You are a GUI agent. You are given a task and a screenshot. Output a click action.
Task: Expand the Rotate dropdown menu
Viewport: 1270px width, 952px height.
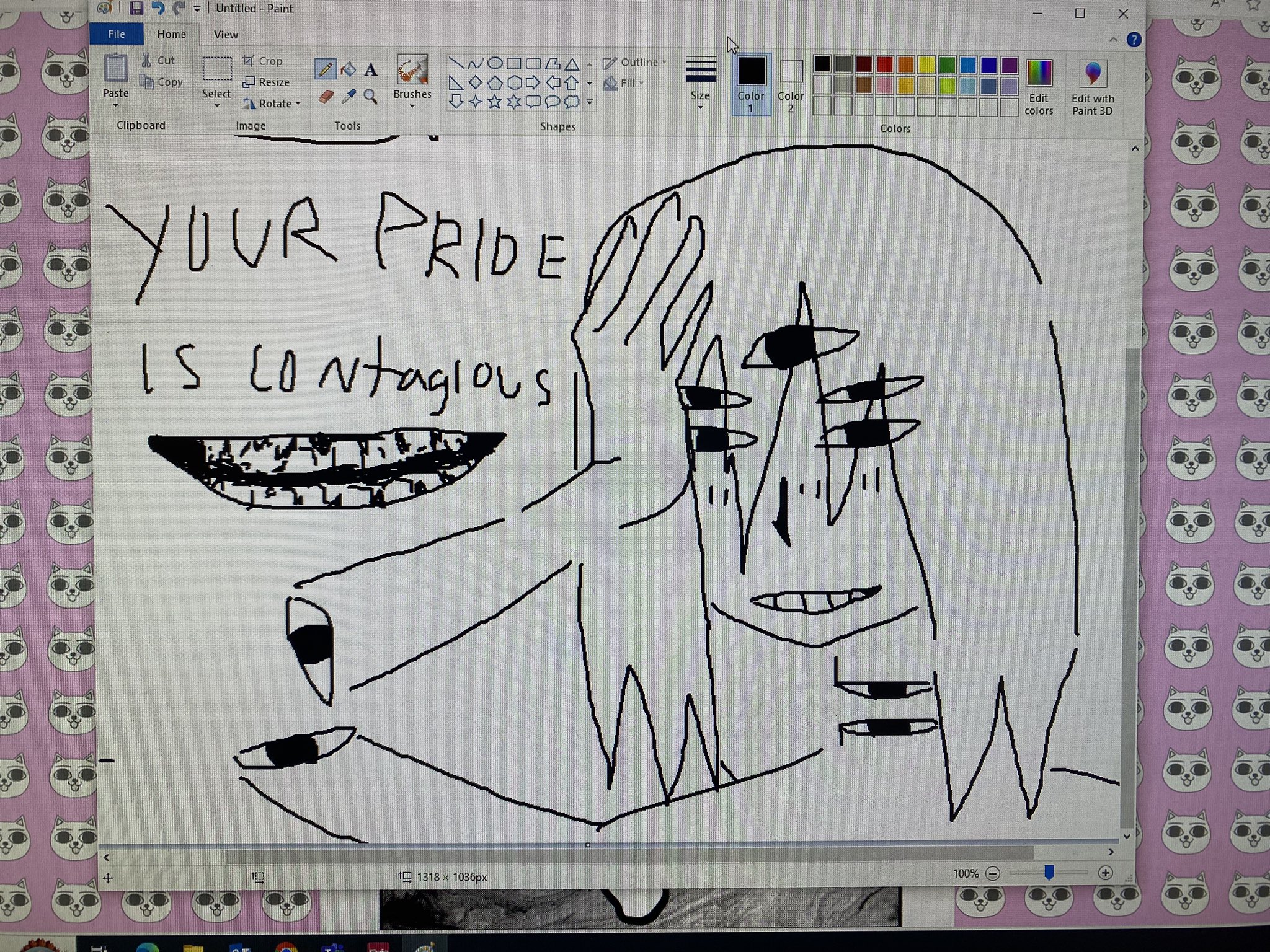272,104
